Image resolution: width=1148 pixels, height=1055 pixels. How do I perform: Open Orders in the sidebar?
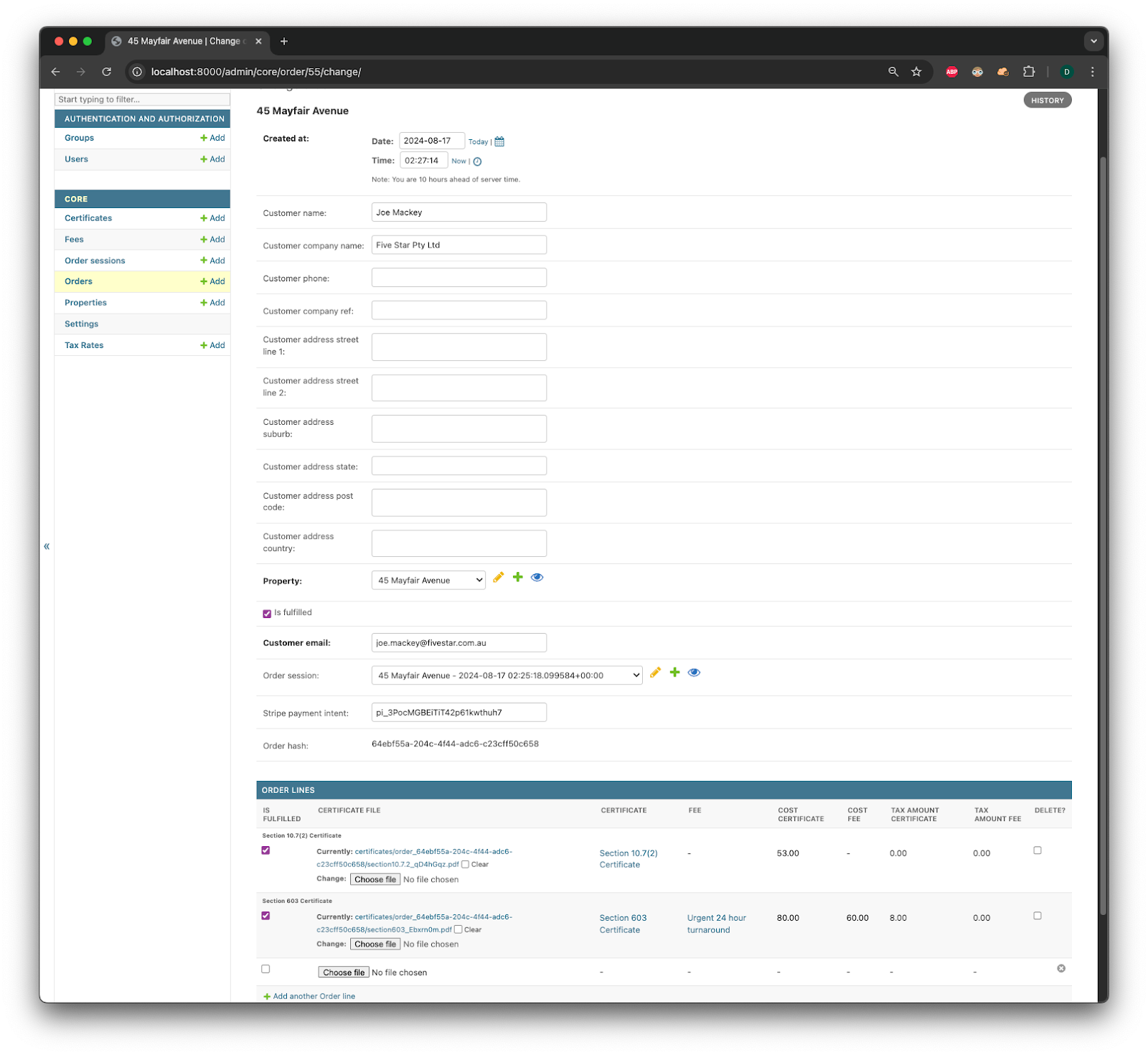pos(78,281)
